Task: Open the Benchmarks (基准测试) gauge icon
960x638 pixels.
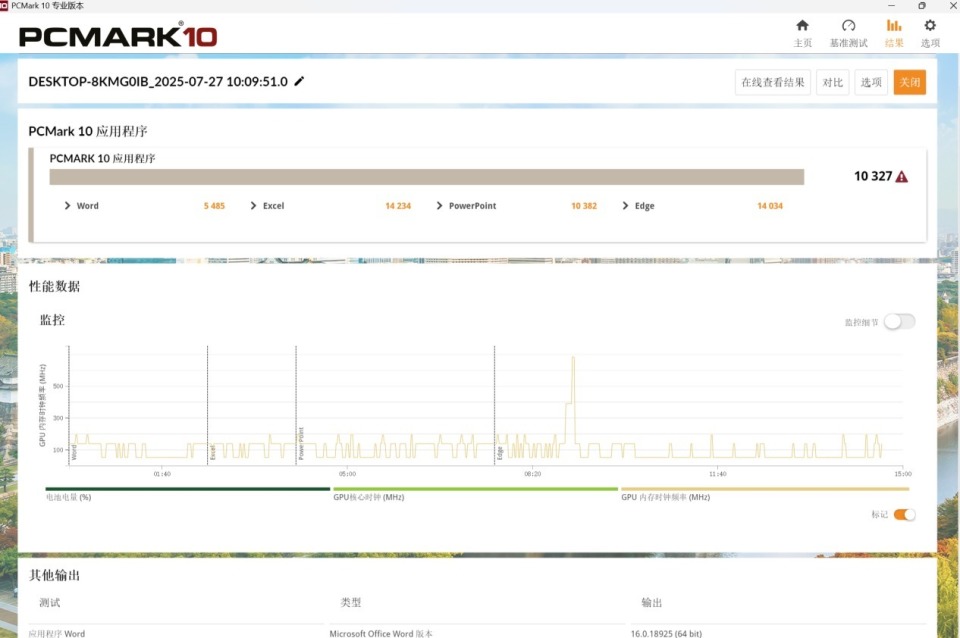Action: 848,27
